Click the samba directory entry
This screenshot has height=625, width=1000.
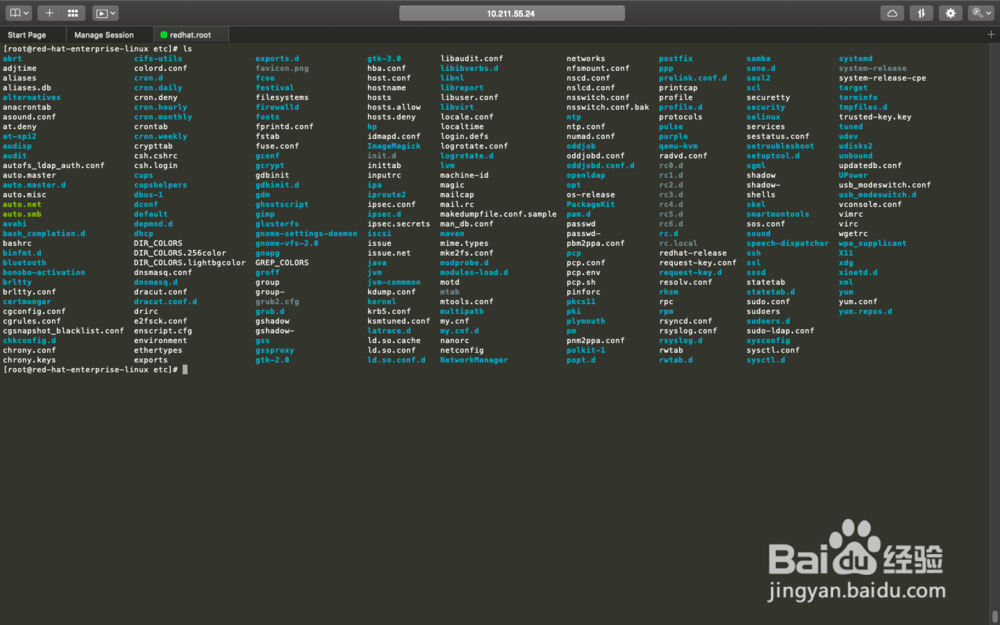pos(758,58)
